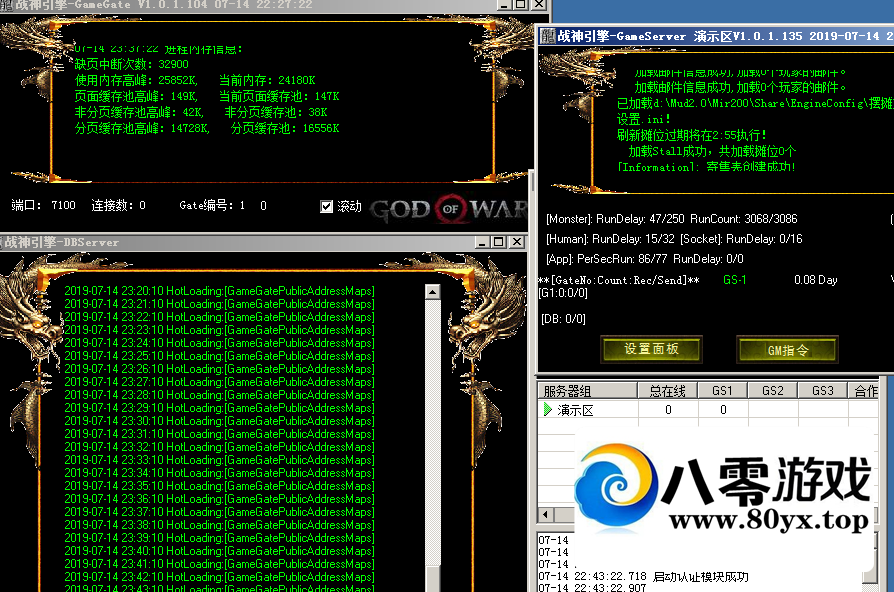The image size is (894, 592).
Task: Click the 23:35:10 HotLoading log line
Action: (x=220, y=486)
